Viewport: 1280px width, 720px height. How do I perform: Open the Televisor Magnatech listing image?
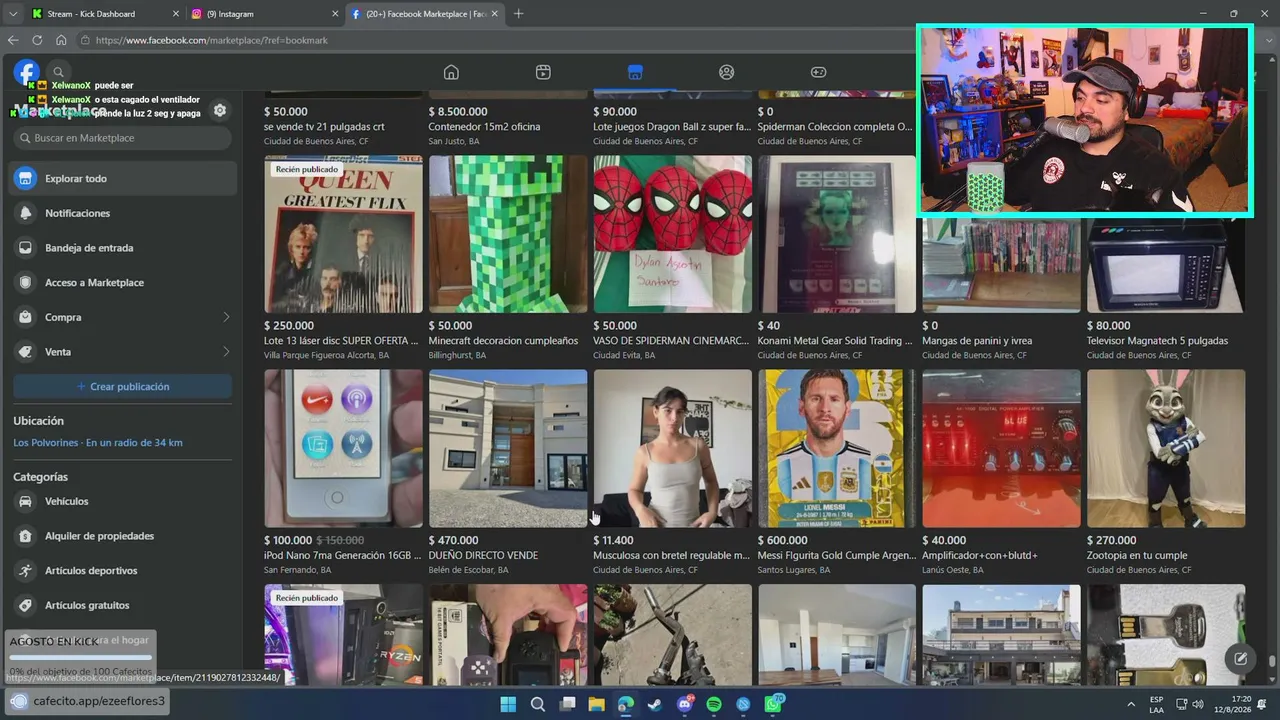coord(1166,265)
